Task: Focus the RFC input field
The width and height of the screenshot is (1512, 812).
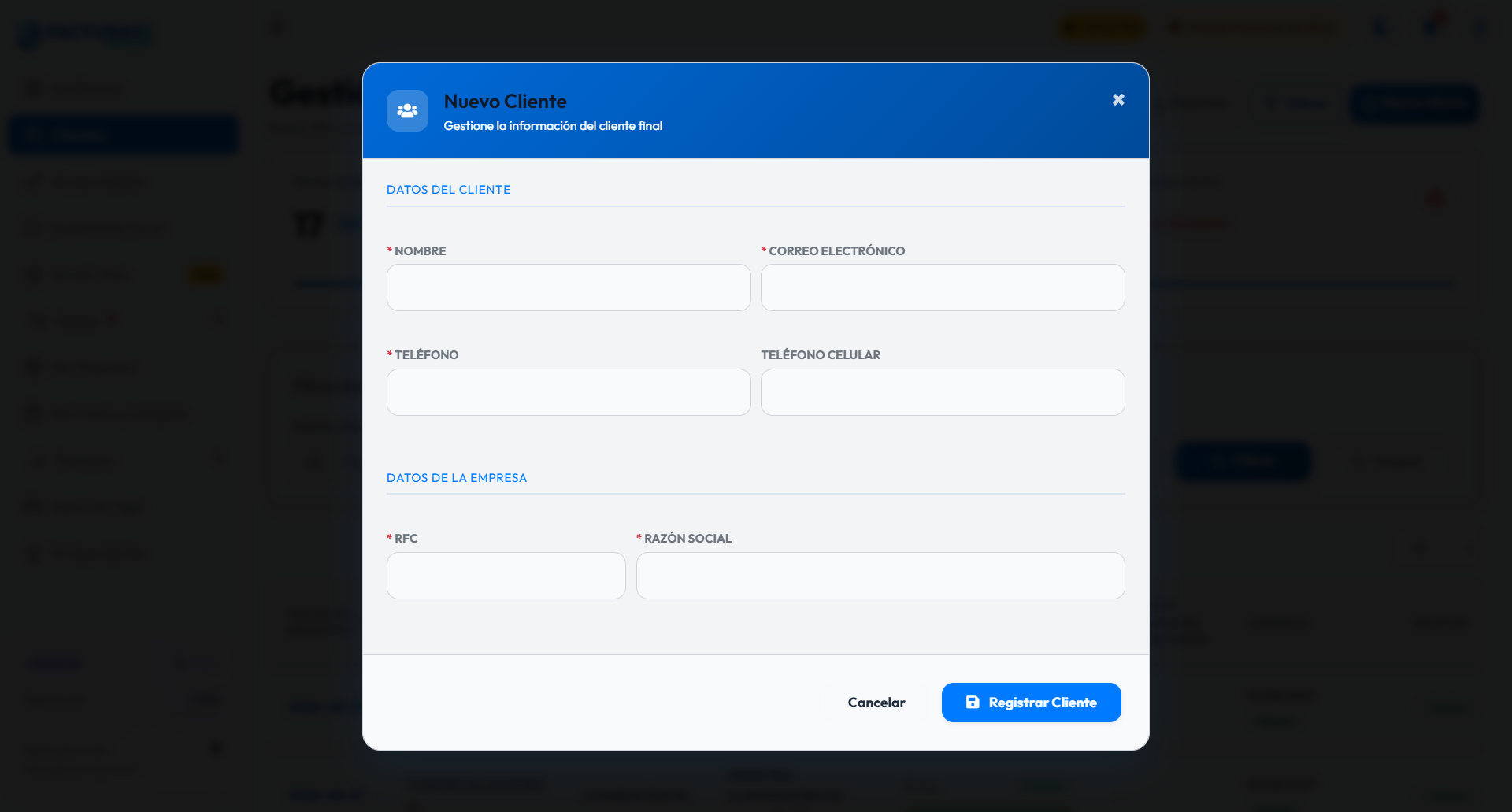Action: click(506, 576)
